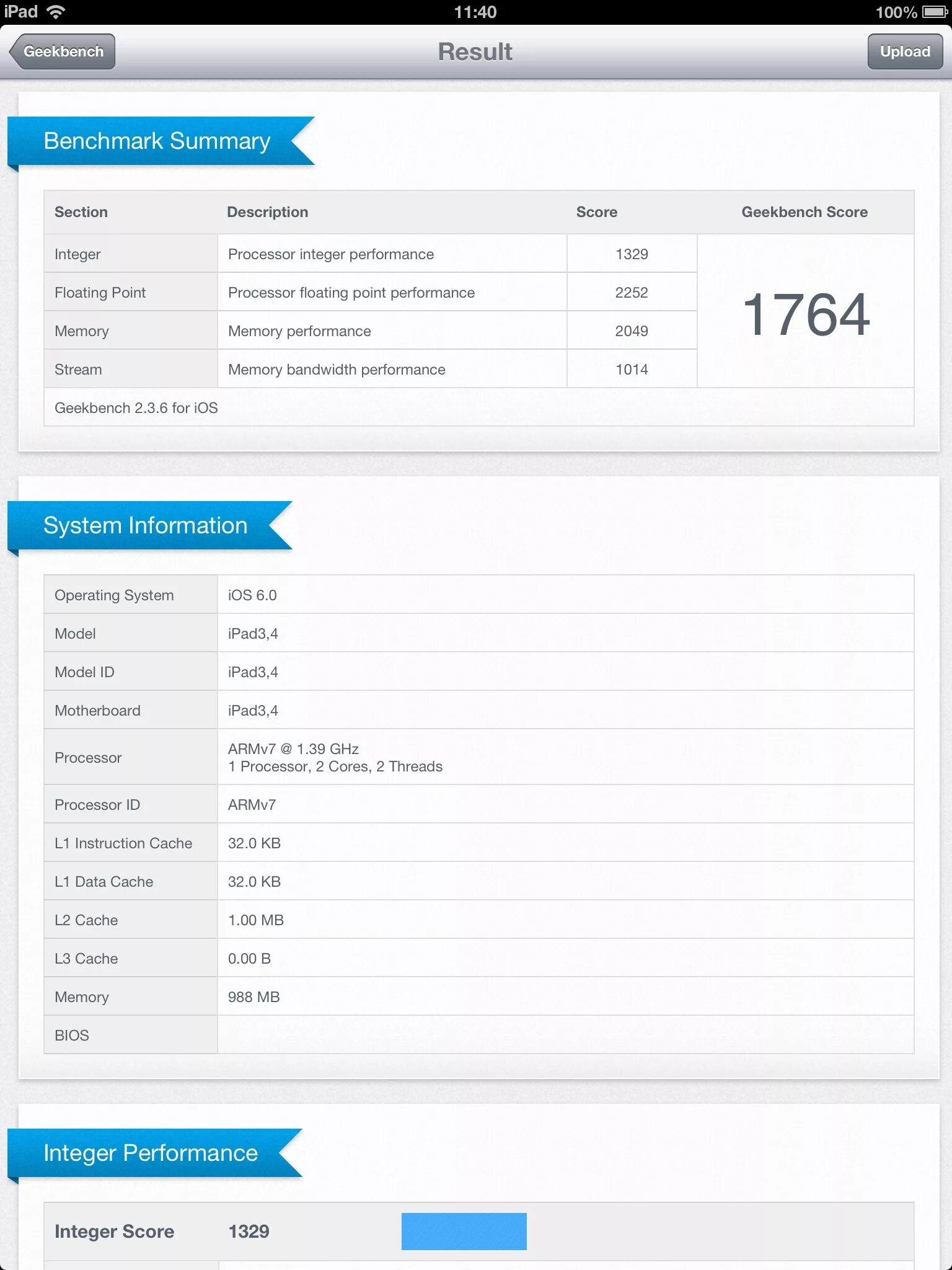
Task: Tap the iOS 6.0 value
Action: (x=252, y=595)
